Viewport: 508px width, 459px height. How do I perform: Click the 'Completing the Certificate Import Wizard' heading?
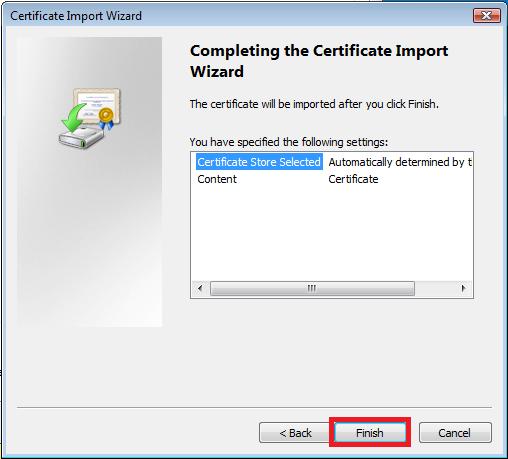319,61
